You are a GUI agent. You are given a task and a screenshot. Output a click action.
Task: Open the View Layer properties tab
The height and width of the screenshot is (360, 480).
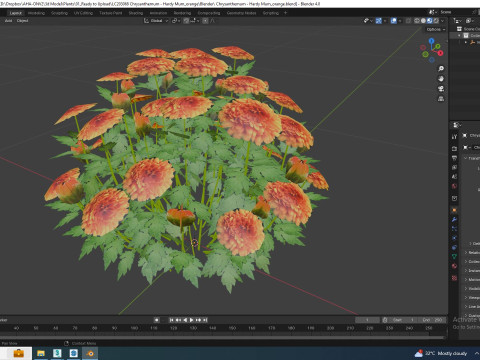point(454,167)
